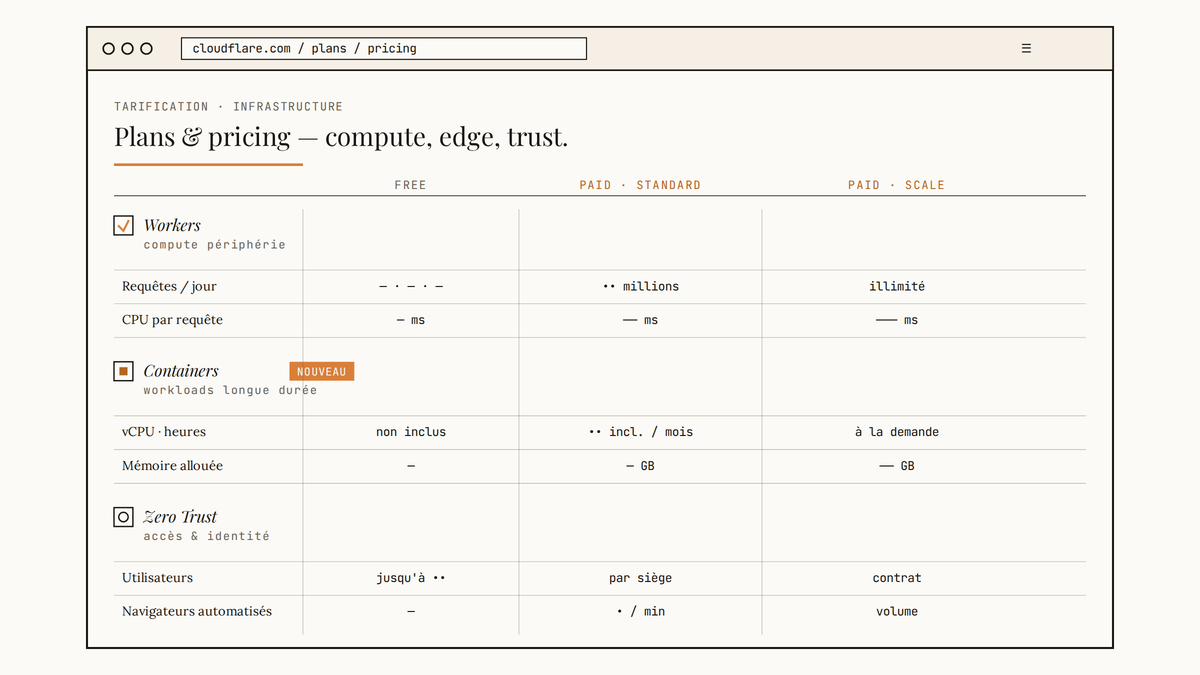Click the Zero Trust section title

[x=180, y=517]
